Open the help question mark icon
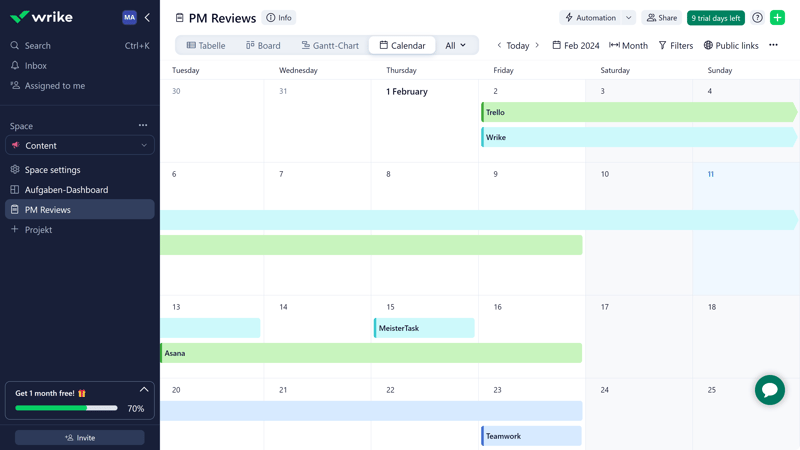The width and height of the screenshot is (800, 450). 757,18
